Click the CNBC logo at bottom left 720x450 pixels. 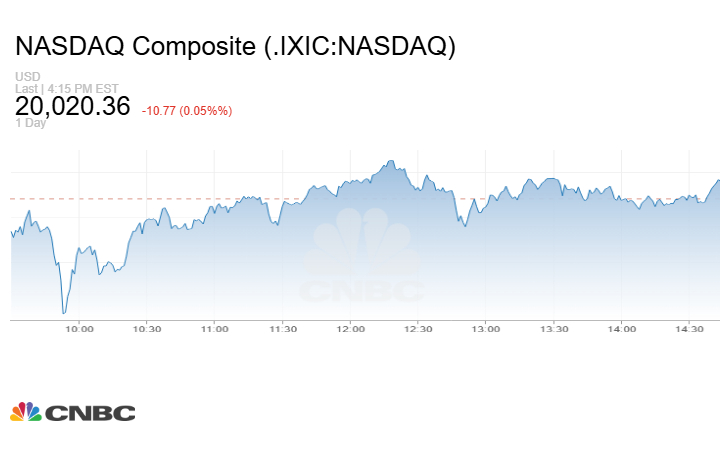pyautogui.click(x=72, y=412)
